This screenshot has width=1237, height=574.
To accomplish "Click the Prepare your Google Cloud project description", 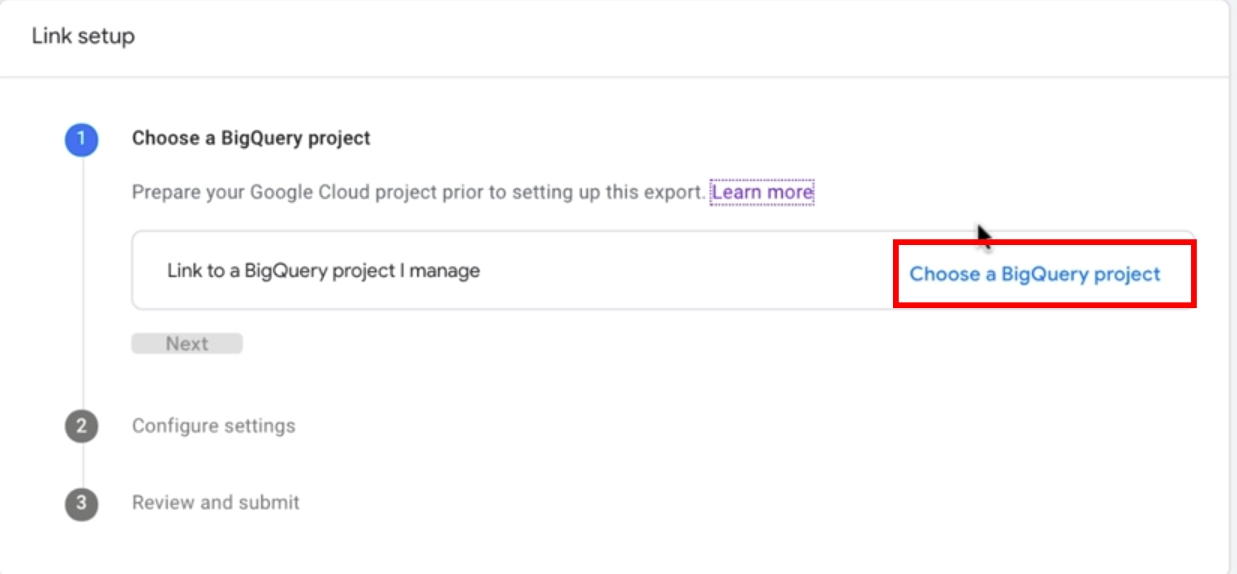I will tap(418, 191).
